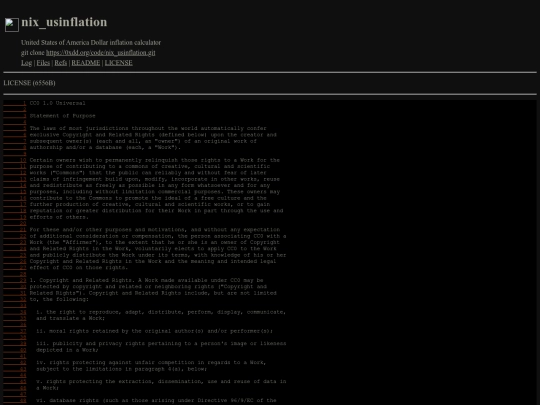Screen dimensions: 540x405
Task: Open the Log page
Action: point(27,63)
